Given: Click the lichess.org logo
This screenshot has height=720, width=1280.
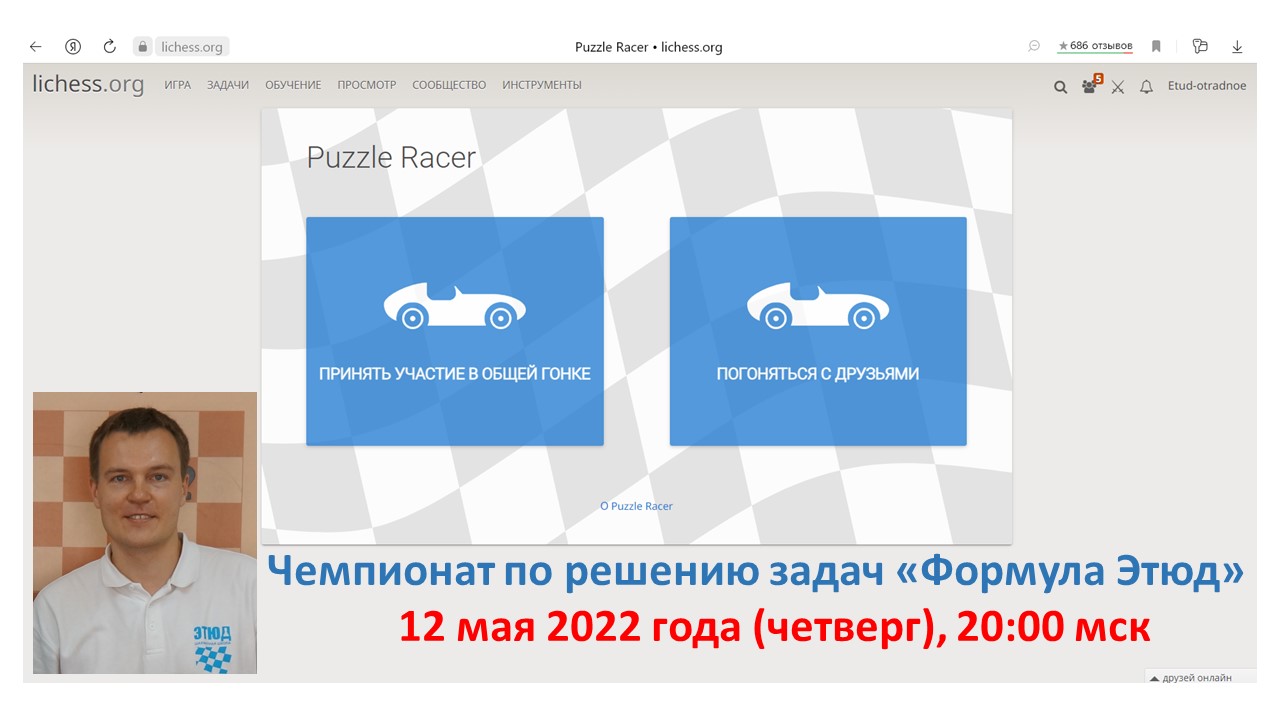Looking at the screenshot, I should point(88,85).
